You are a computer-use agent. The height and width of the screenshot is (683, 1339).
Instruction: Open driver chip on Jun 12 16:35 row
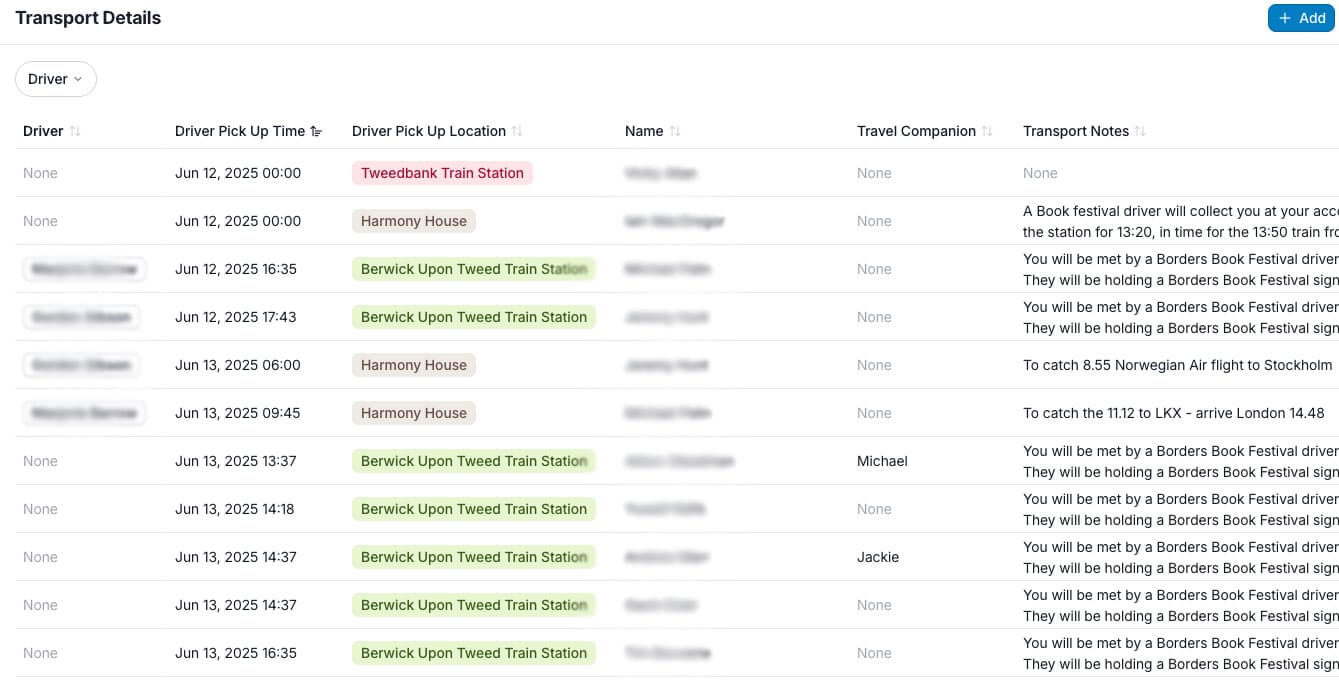[85, 269]
